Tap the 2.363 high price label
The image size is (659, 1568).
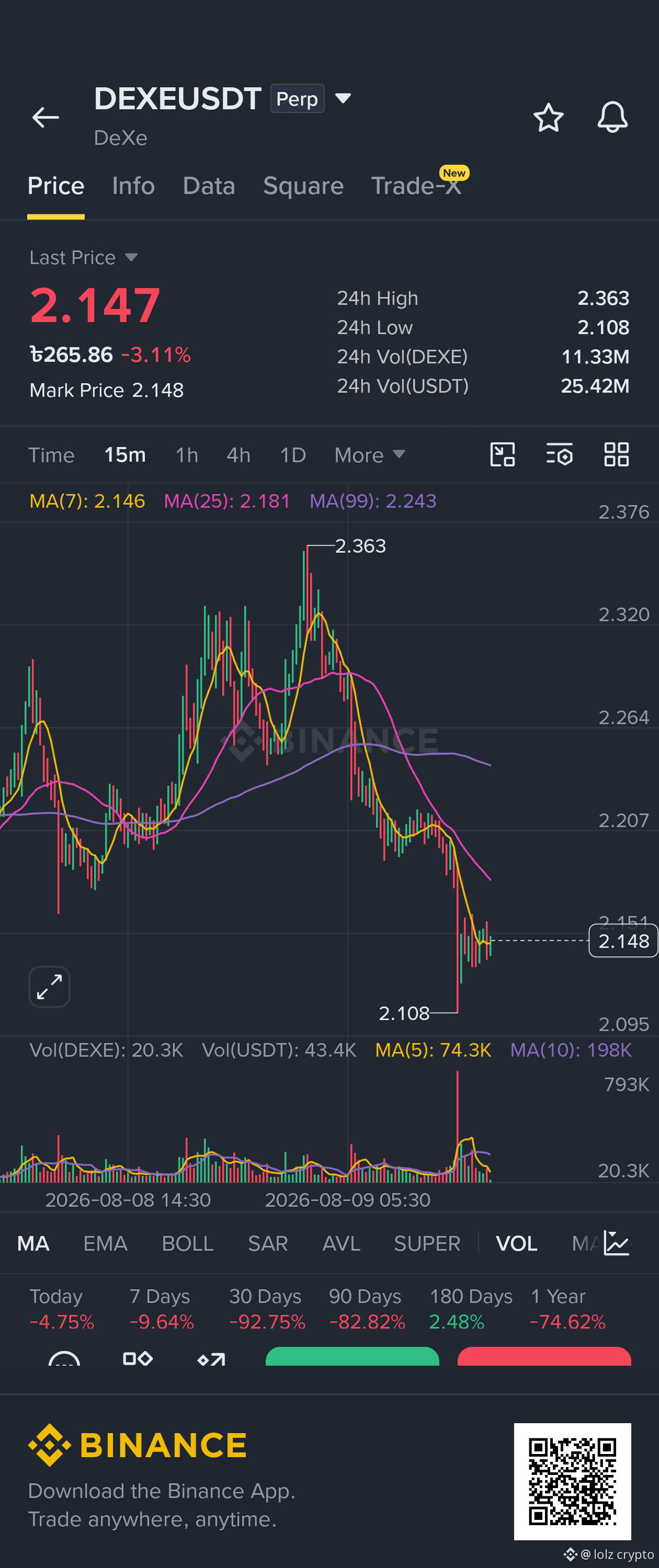360,546
